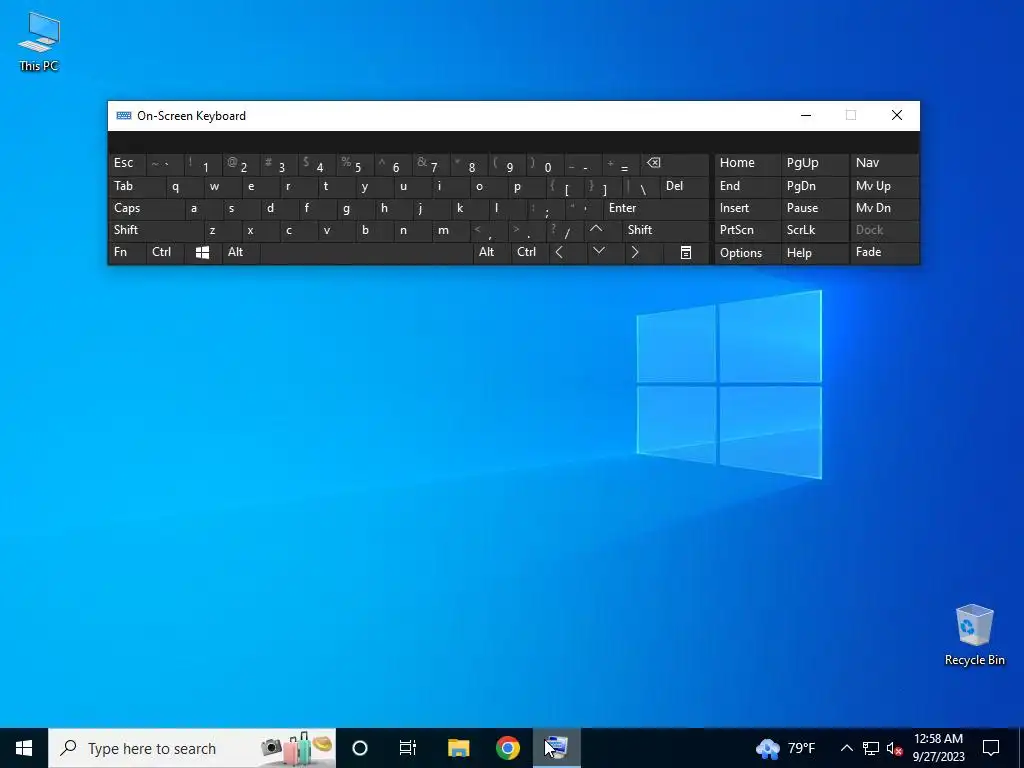The image size is (1024, 768).
Task: Click the Mv Dn key
Action: click(x=884, y=208)
